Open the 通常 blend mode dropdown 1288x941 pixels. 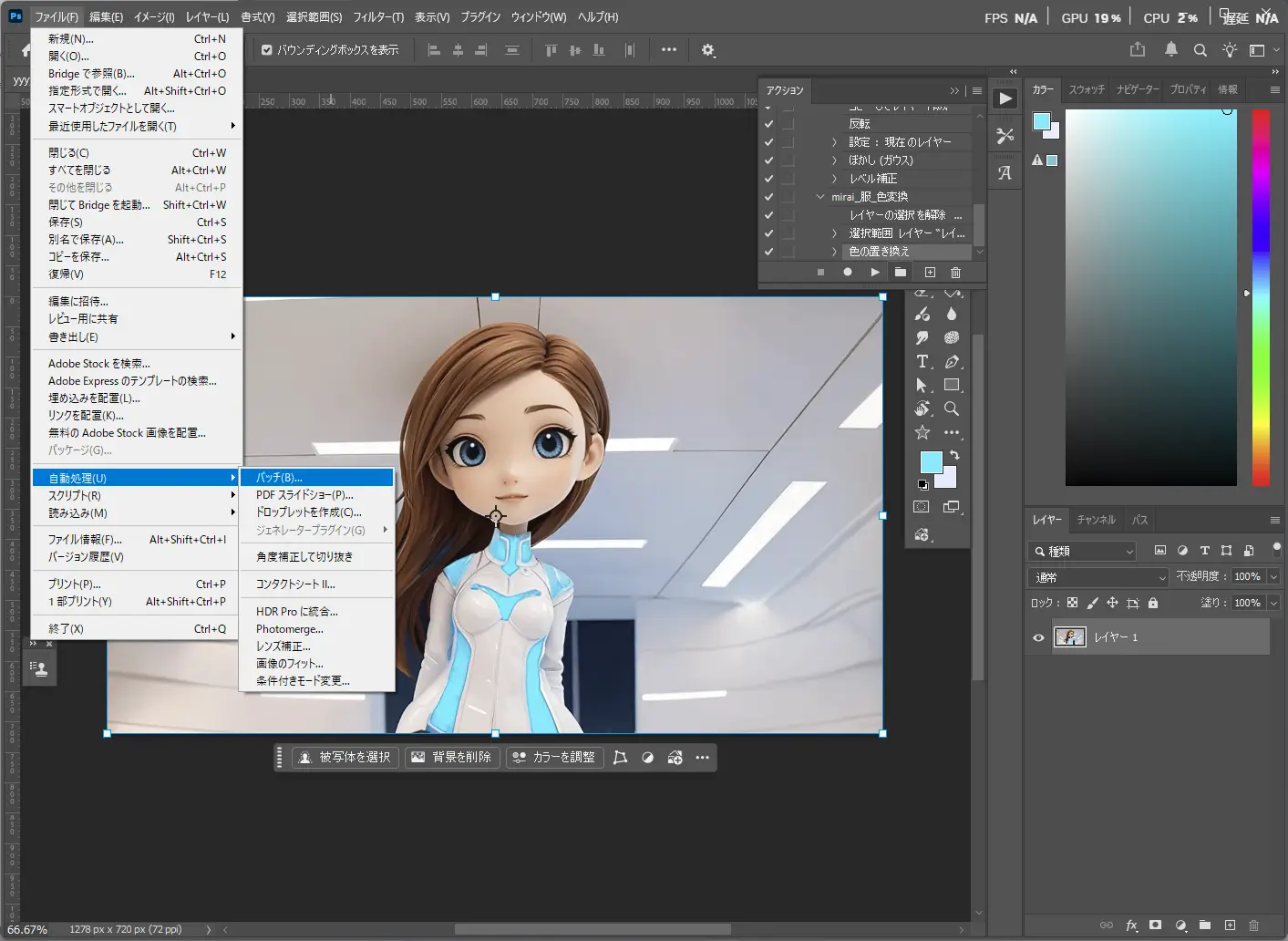click(x=1098, y=577)
